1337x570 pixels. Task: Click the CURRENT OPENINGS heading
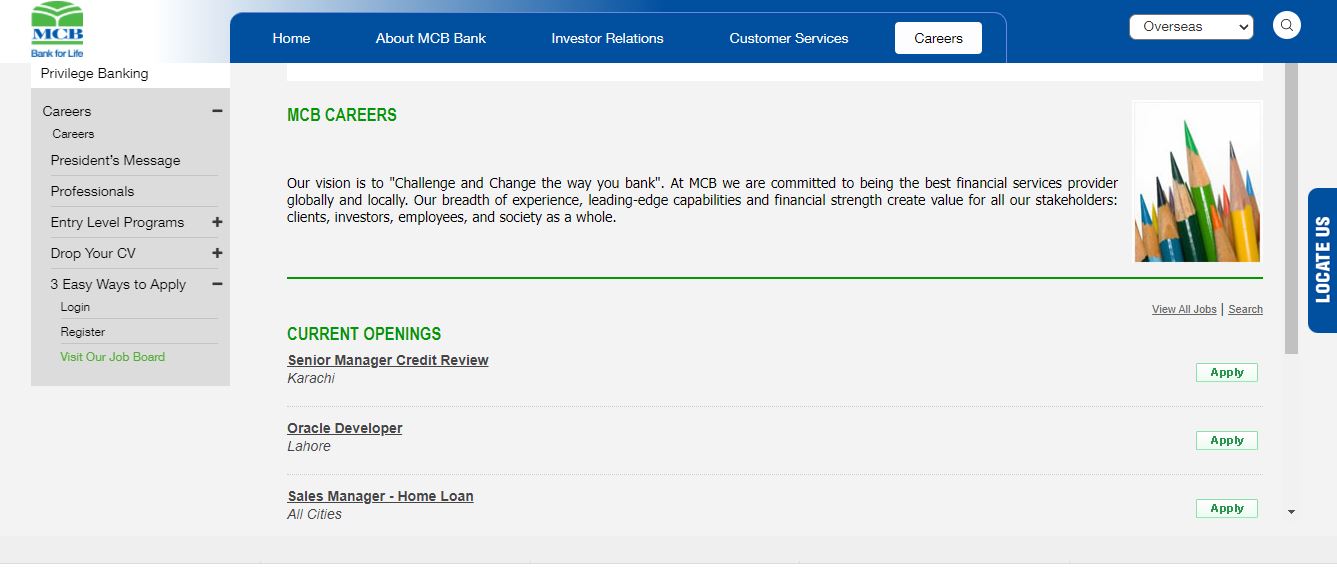(x=364, y=334)
